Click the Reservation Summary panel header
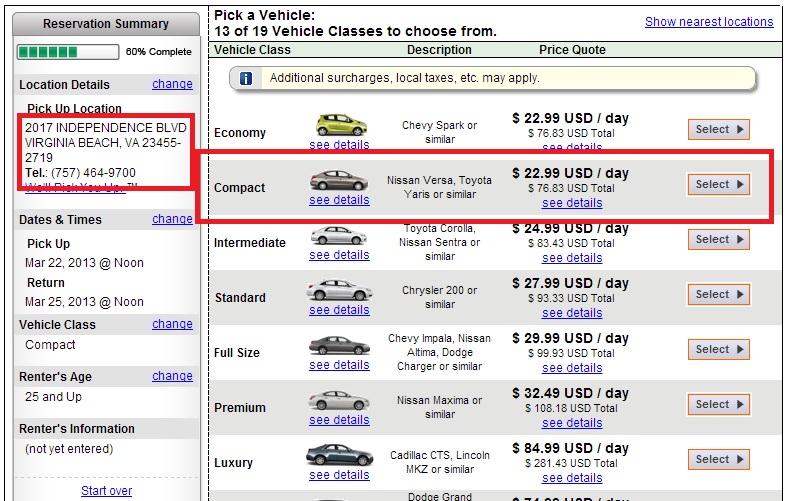The height and width of the screenshot is (501, 789). click(x=106, y=24)
